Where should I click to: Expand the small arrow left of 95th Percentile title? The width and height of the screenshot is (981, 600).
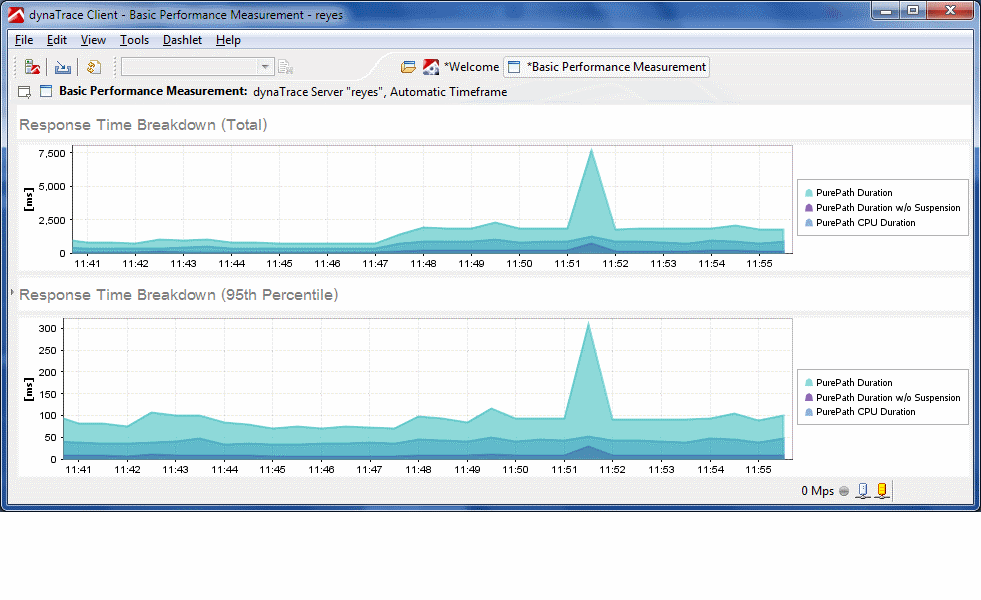(12, 292)
